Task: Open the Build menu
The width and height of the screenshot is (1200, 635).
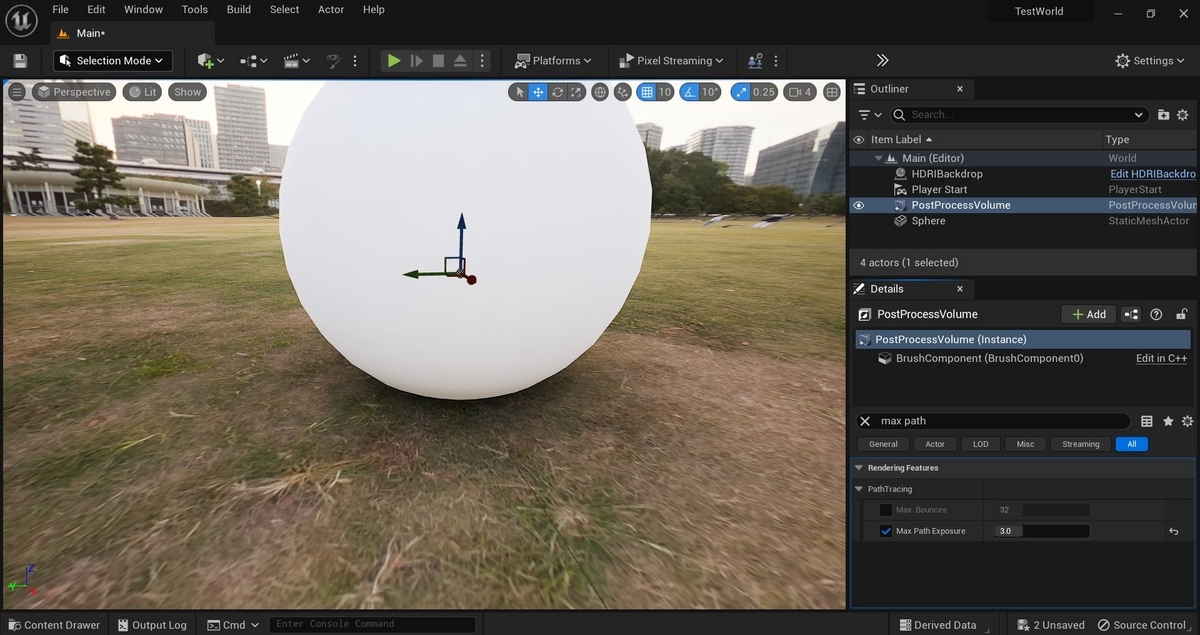Action: pyautogui.click(x=239, y=10)
